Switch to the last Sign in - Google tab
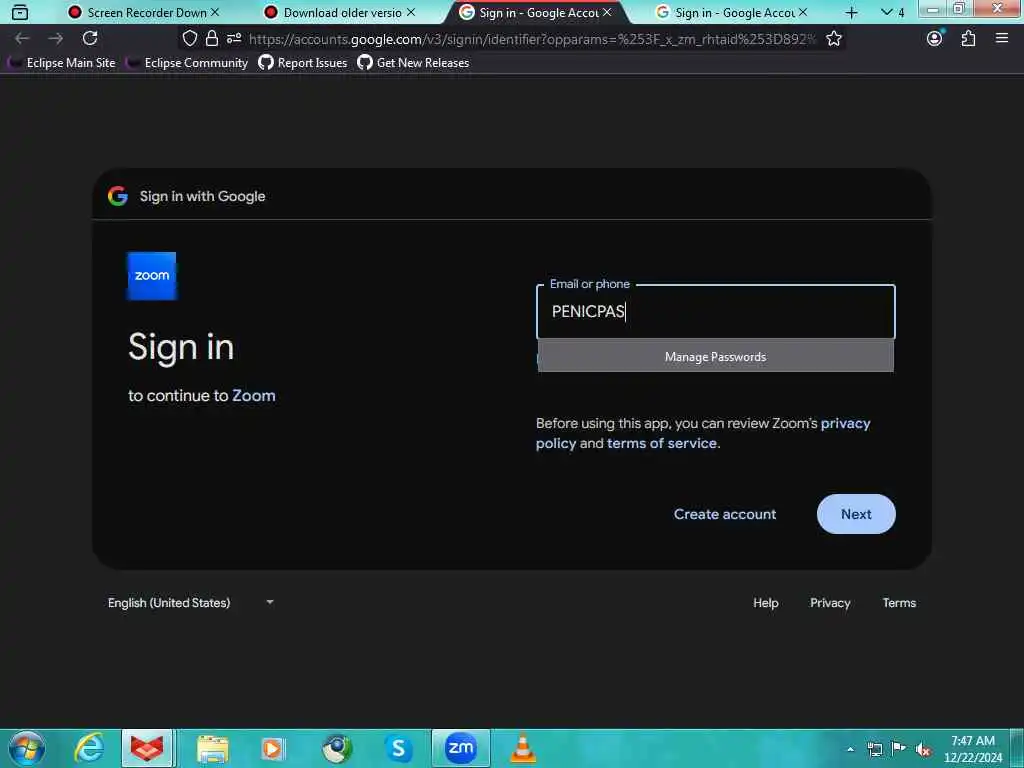Viewport: 1024px width, 768px height. point(734,12)
